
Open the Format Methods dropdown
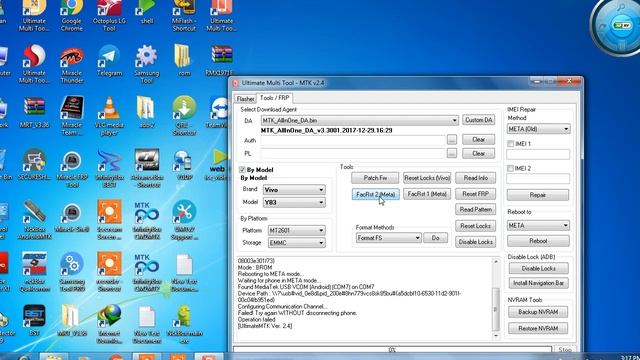point(388,238)
